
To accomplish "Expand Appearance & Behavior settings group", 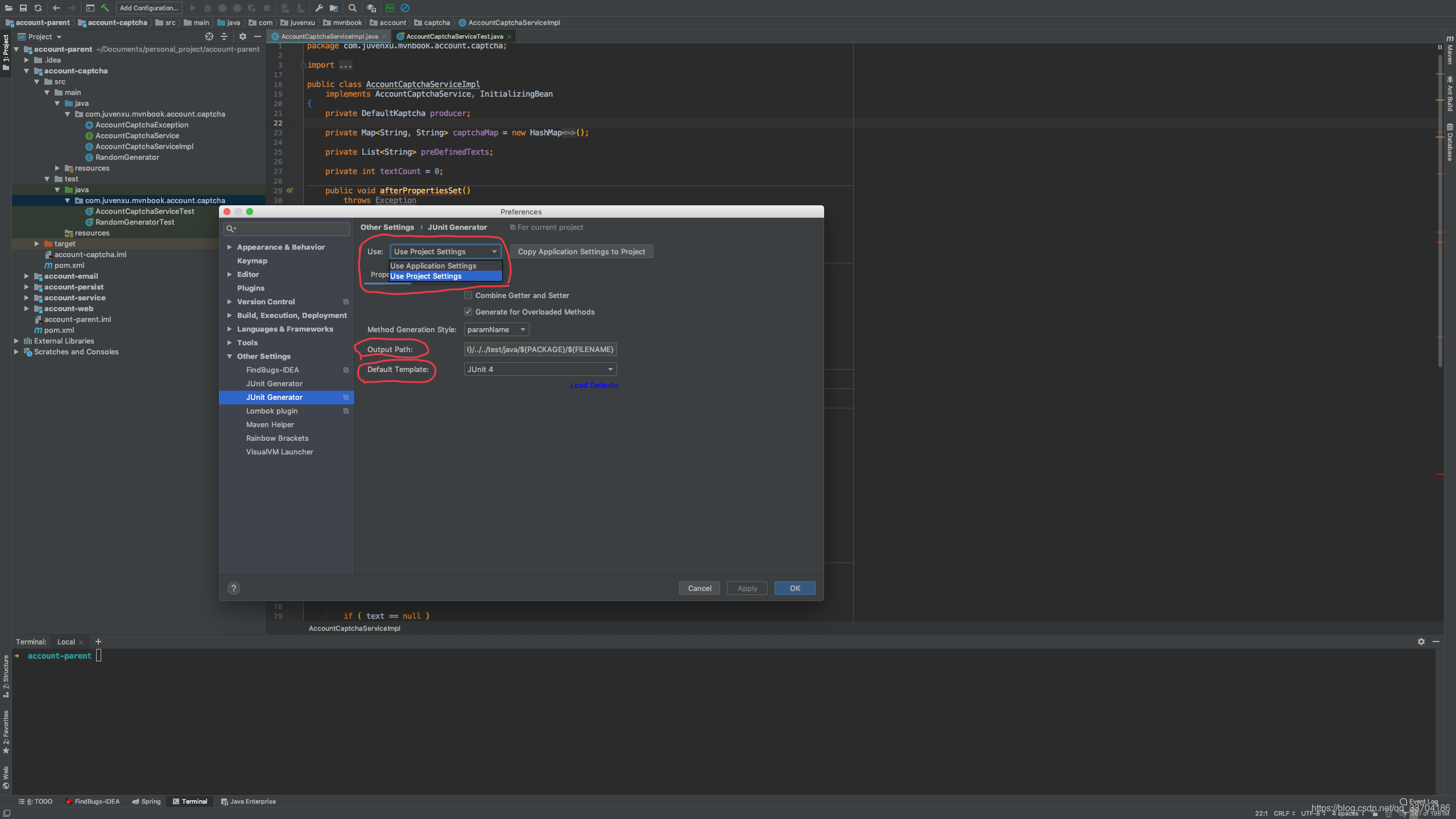I will click(229, 247).
